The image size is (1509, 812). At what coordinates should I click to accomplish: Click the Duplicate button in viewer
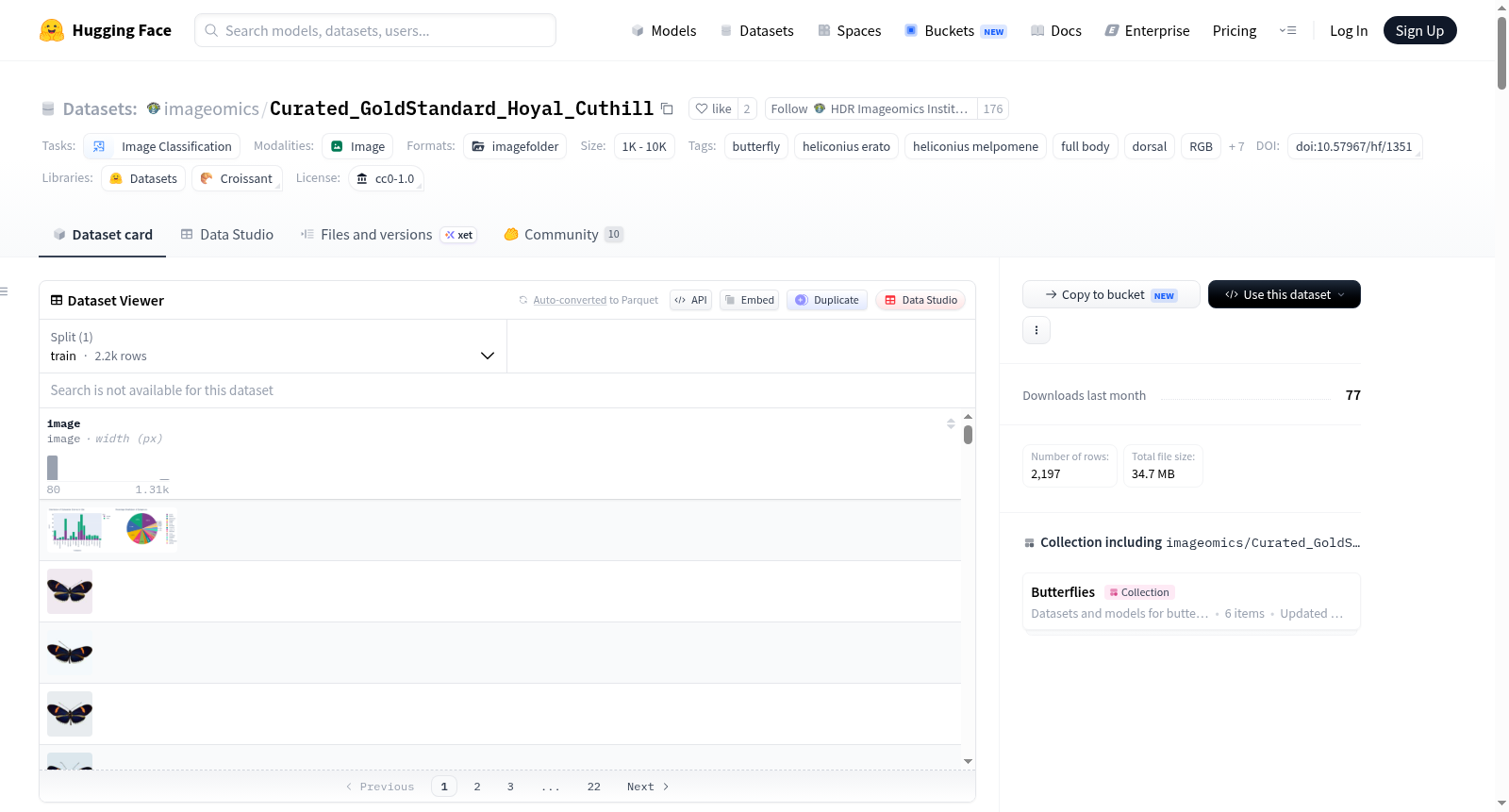(x=827, y=300)
